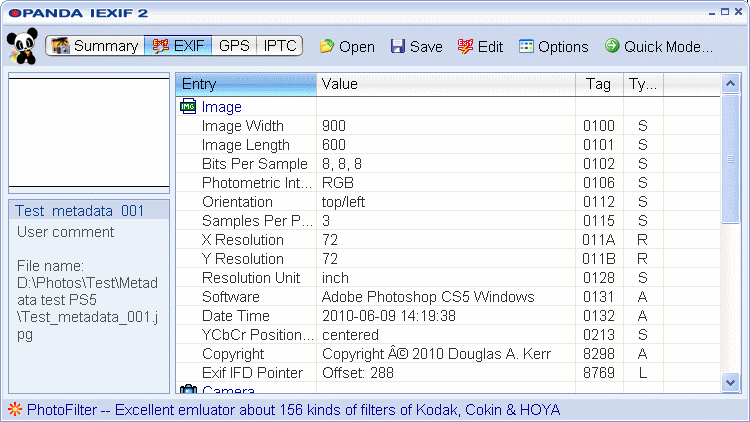This screenshot has width=750, height=422.
Task: Select the Y Resolution entry
Action: (243, 259)
